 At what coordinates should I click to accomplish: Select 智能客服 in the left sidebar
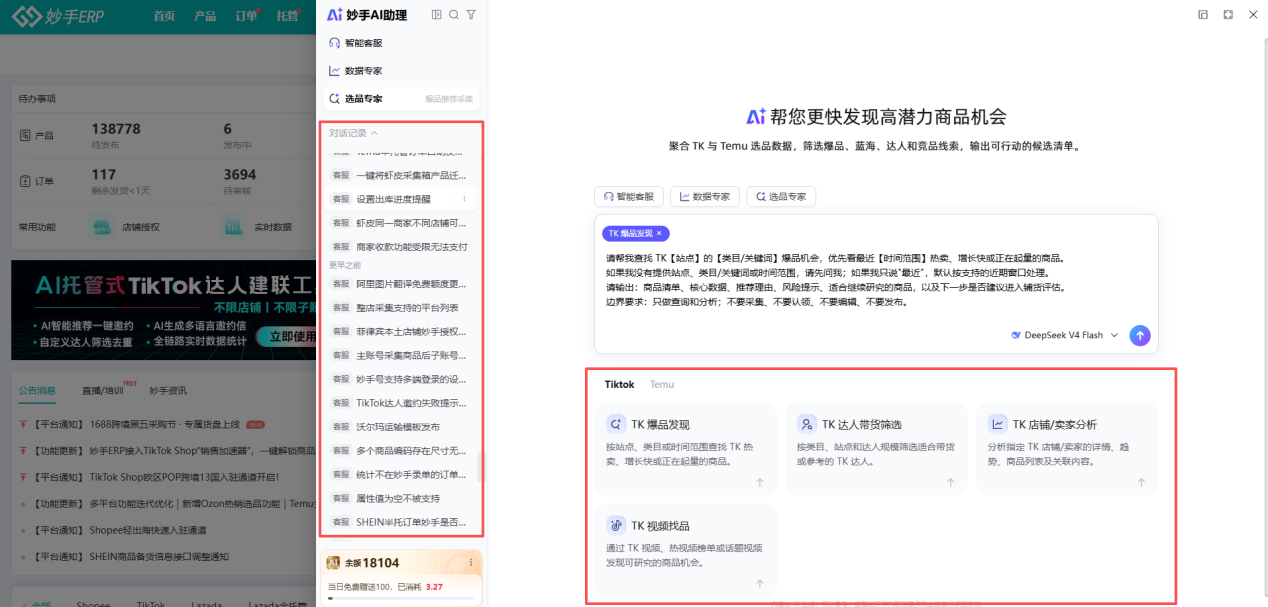[x=400, y=43]
